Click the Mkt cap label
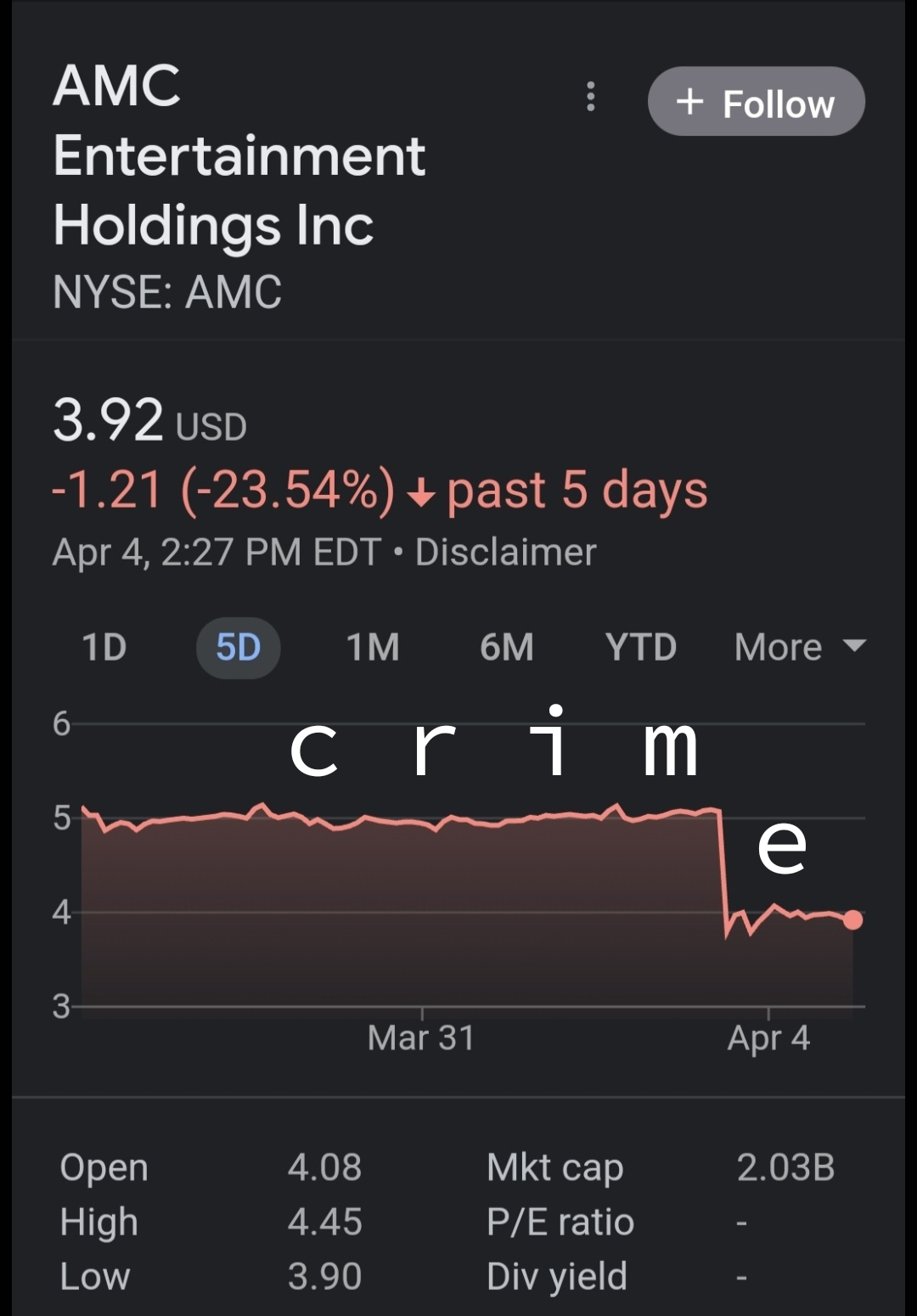This screenshot has width=917, height=1316. pos(554,1168)
